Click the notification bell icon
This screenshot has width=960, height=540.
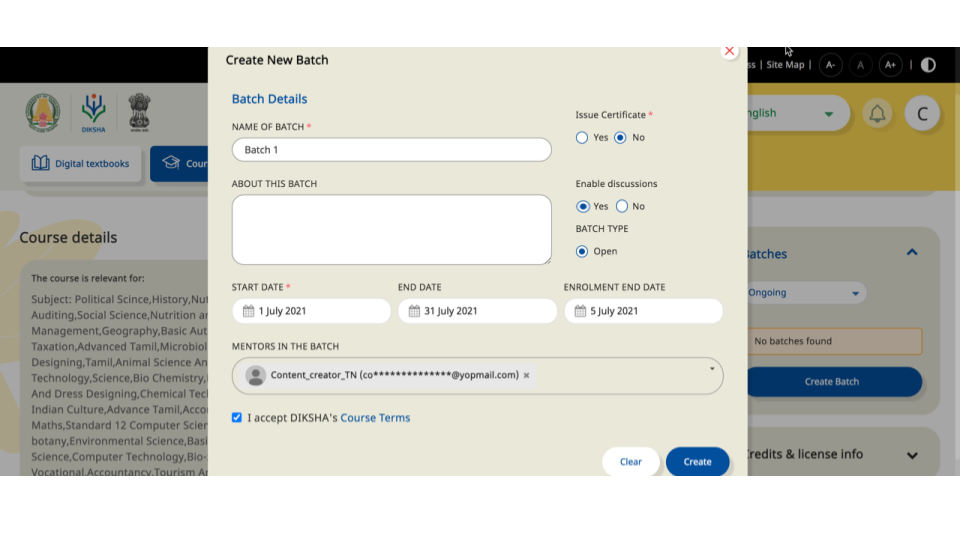(877, 114)
